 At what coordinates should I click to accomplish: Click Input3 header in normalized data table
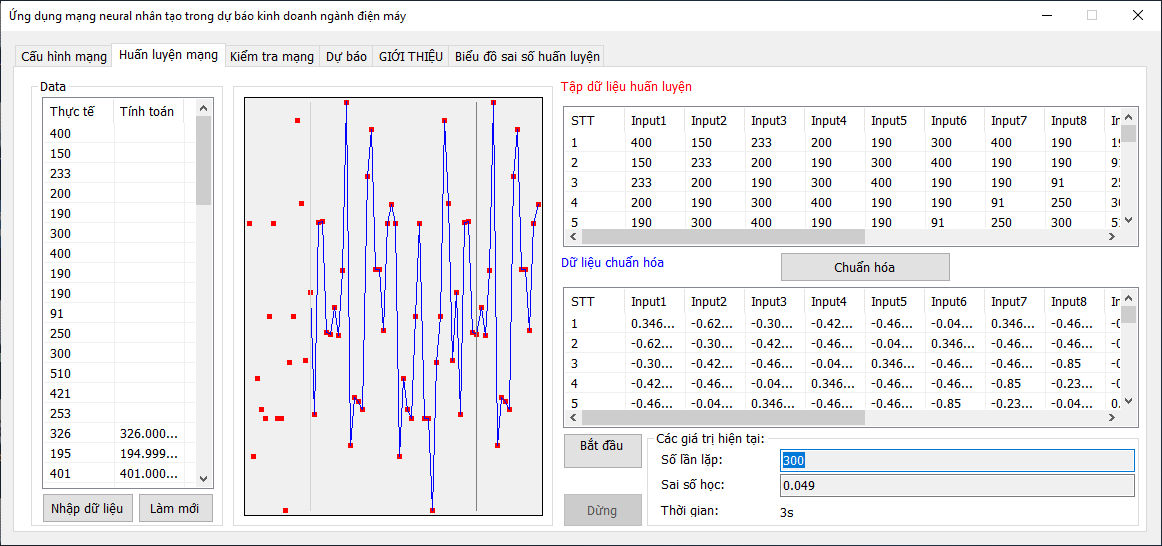(x=775, y=302)
